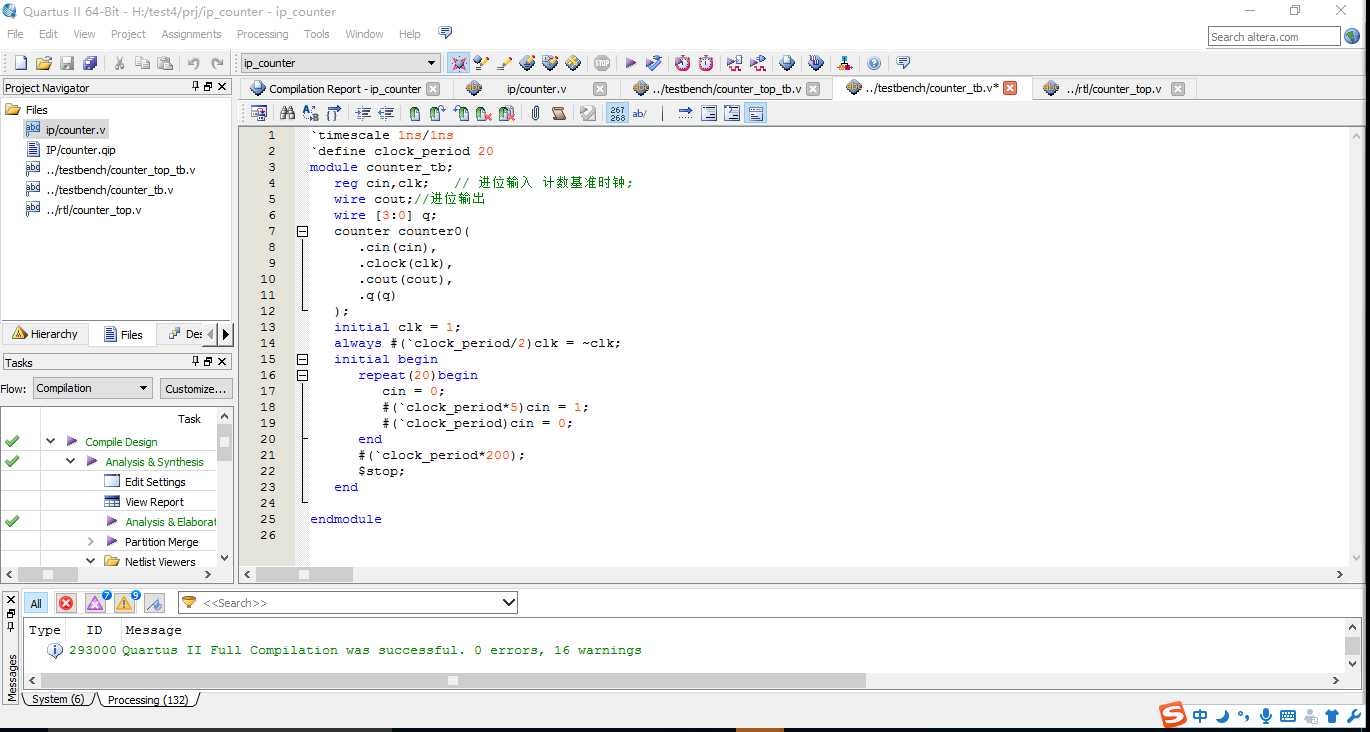Image resolution: width=1370 pixels, height=732 pixels.
Task: Click the Start Compilation play icon
Action: tap(631, 63)
